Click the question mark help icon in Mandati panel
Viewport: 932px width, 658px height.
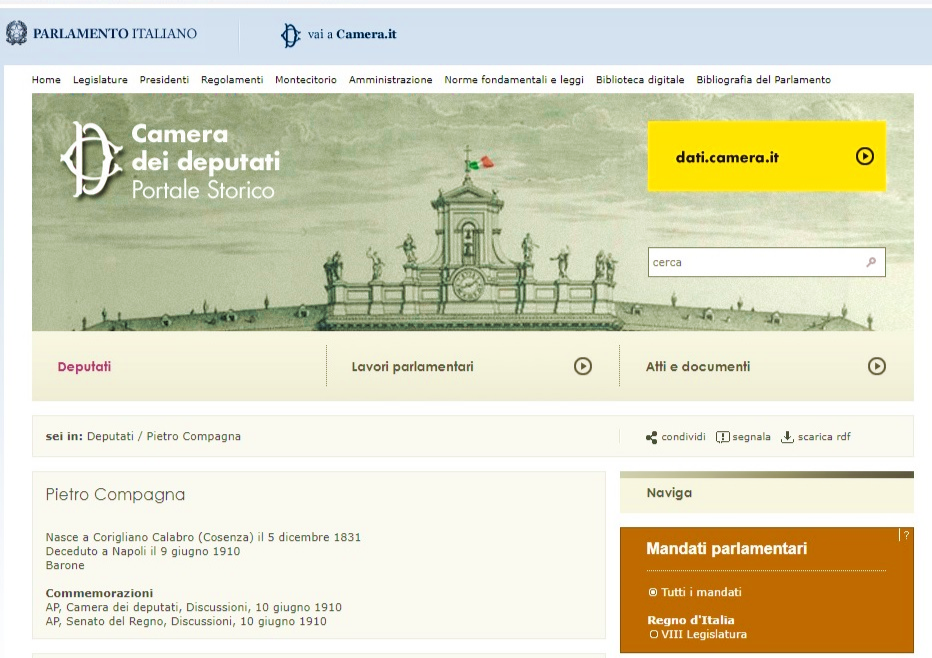click(x=905, y=535)
